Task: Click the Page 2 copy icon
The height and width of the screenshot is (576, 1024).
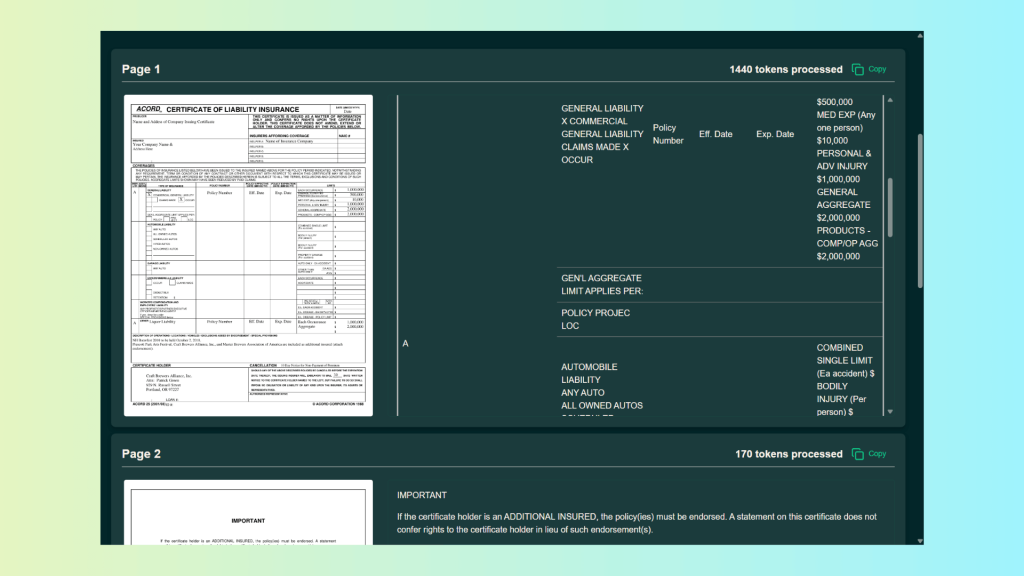Action: 858,454
